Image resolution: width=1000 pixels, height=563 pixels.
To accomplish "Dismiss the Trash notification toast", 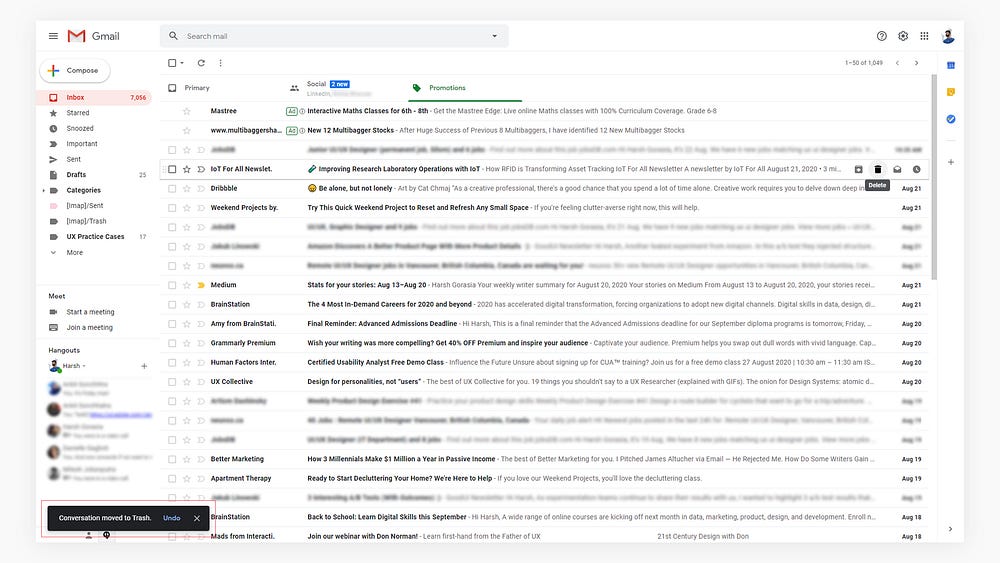I will click(x=196, y=518).
